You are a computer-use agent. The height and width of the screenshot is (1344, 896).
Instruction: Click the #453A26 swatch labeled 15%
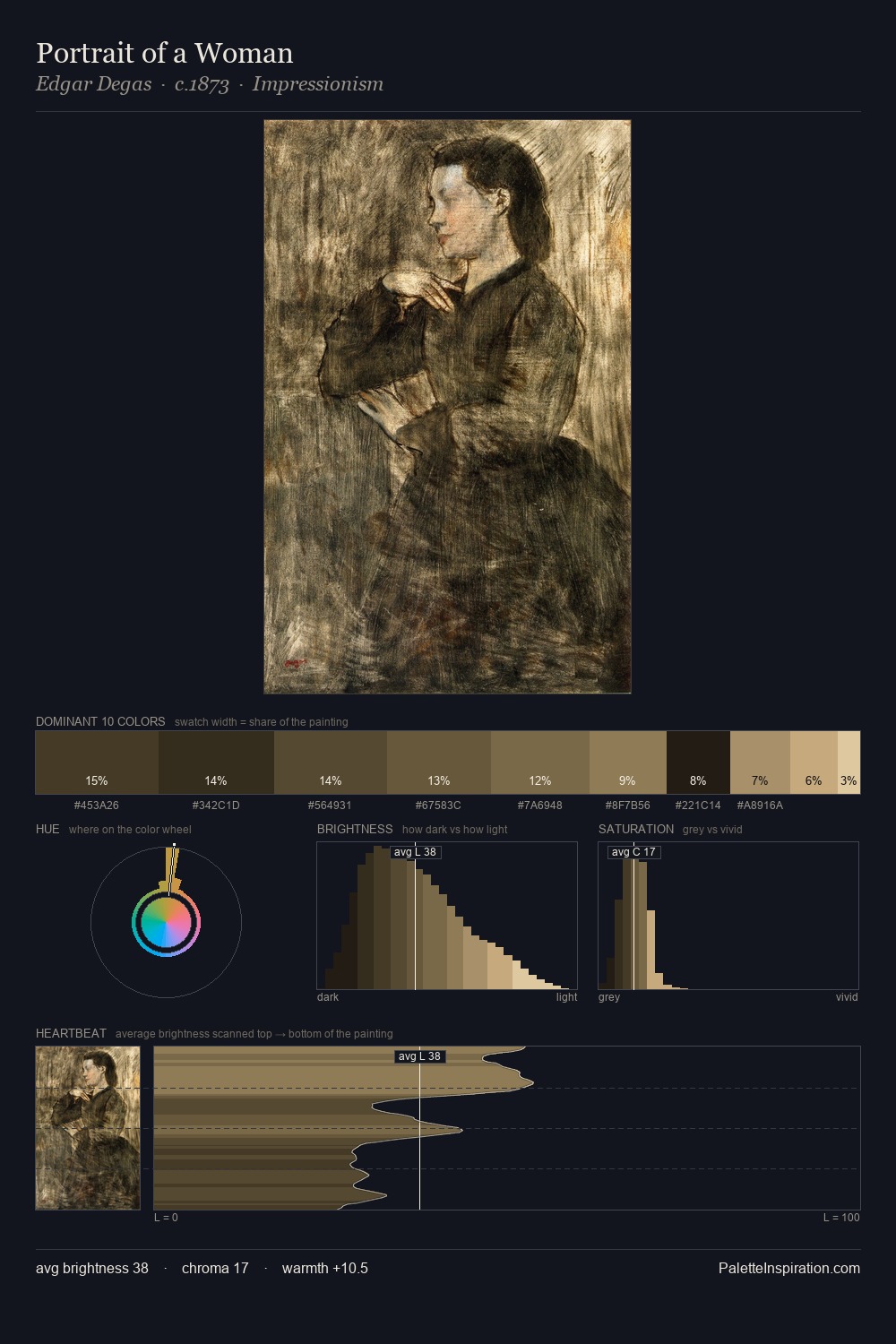click(x=97, y=762)
